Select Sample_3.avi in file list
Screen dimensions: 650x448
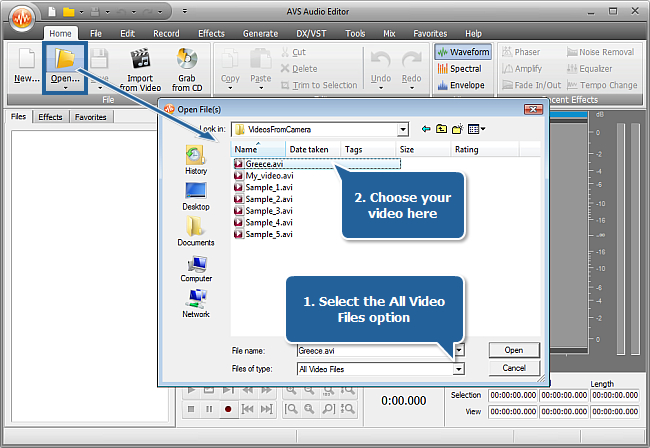(263, 211)
